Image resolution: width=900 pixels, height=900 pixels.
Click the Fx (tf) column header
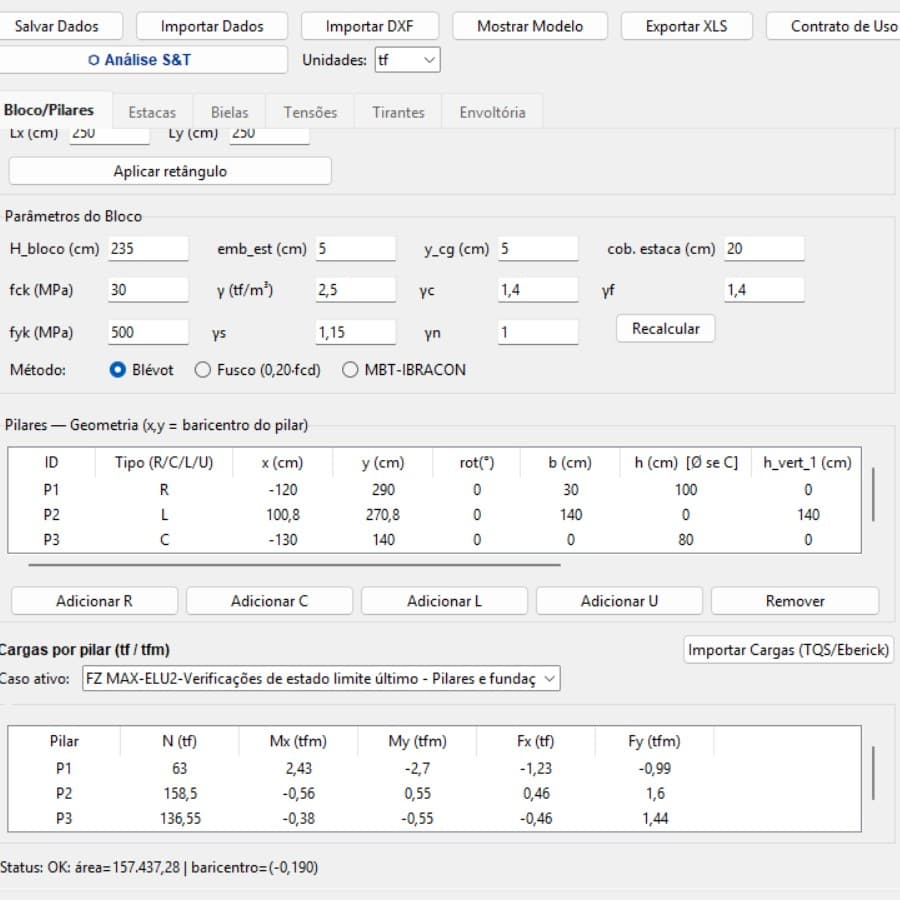(x=536, y=741)
